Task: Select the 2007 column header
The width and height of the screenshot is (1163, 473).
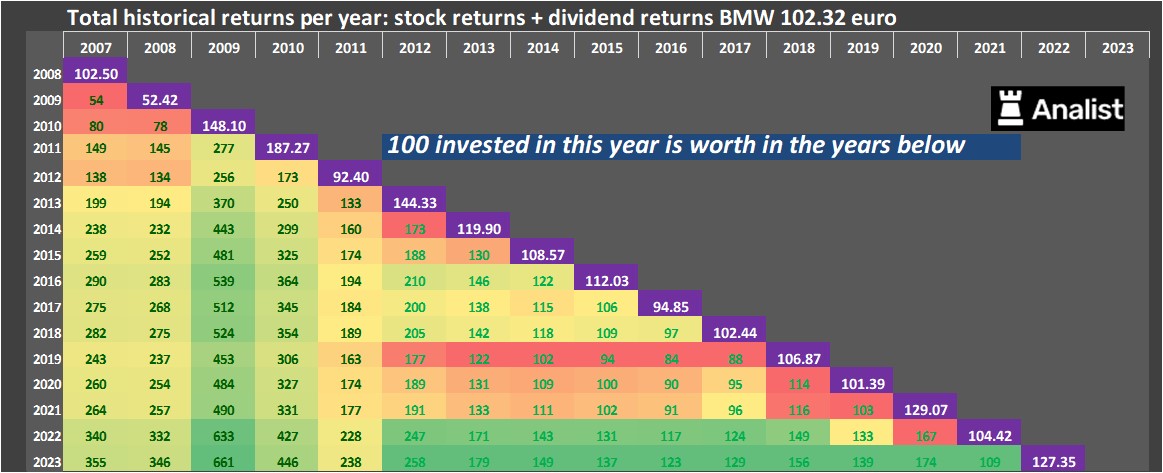Action: [x=95, y=47]
